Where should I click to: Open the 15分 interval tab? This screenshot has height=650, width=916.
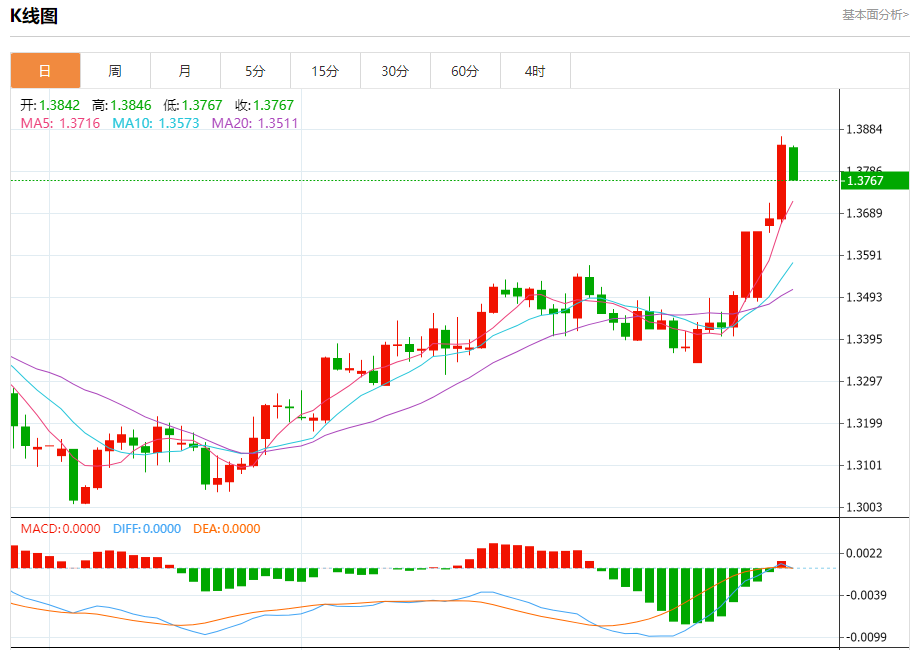tap(325, 71)
